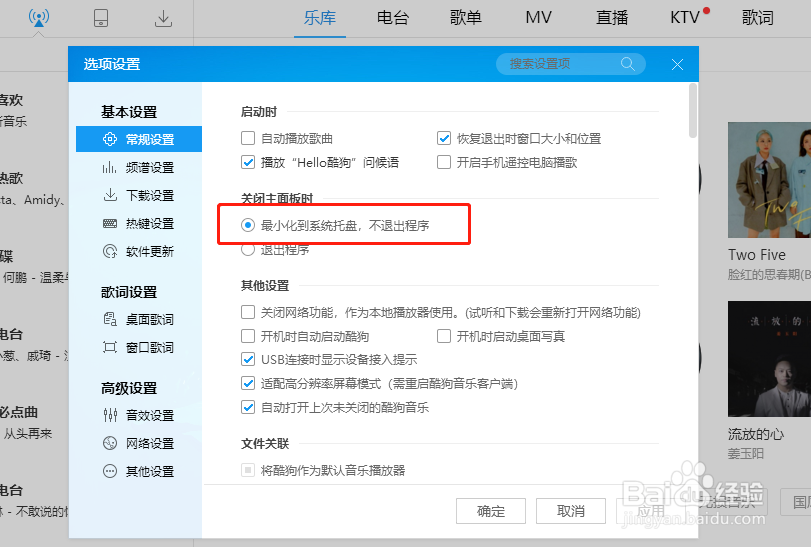Click the Two Five album title
The image size is (811, 547).
tap(757, 255)
